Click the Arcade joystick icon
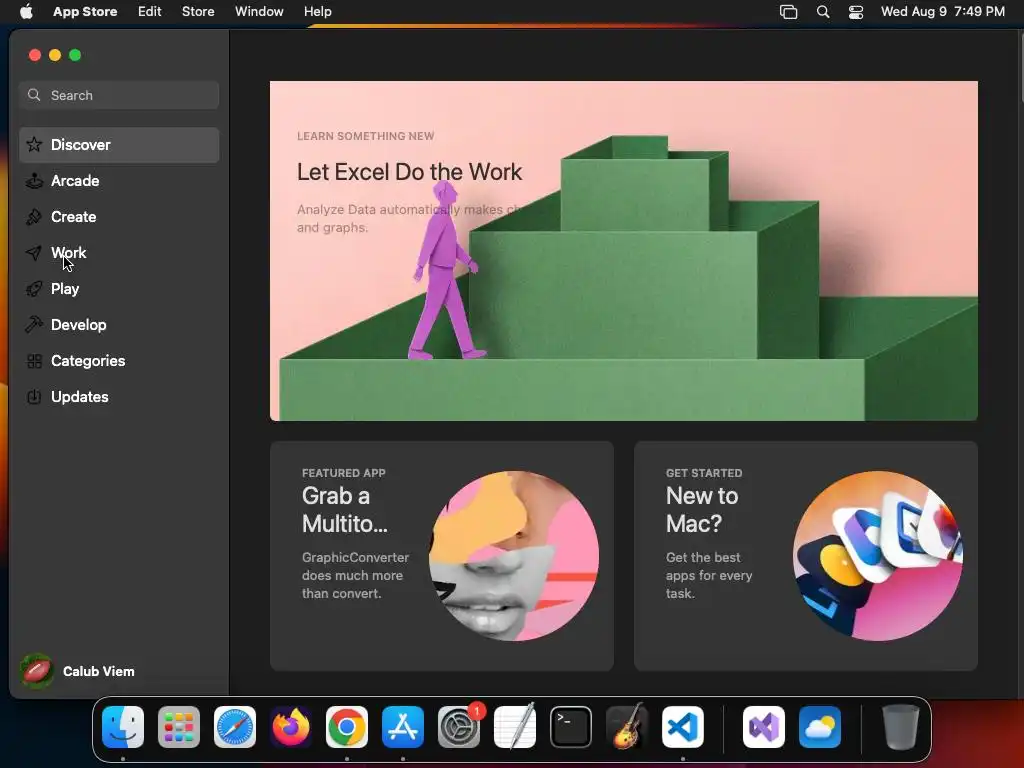Image resolution: width=1024 pixels, height=768 pixels. 34,181
